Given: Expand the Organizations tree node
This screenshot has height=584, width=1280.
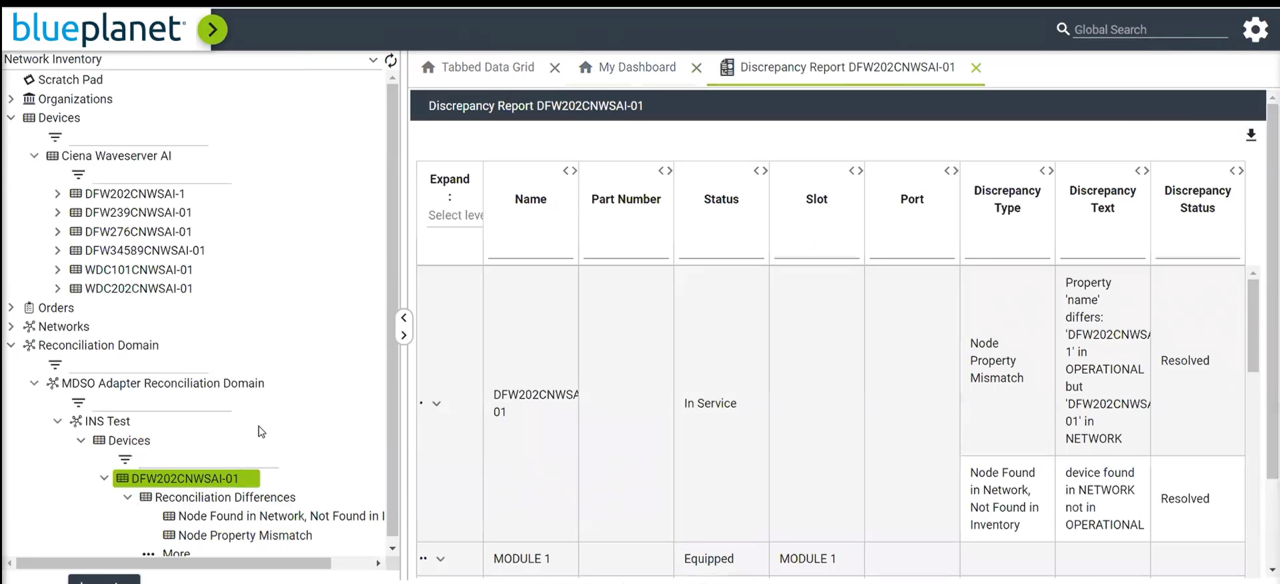Looking at the screenshot, I should point(11,99).
